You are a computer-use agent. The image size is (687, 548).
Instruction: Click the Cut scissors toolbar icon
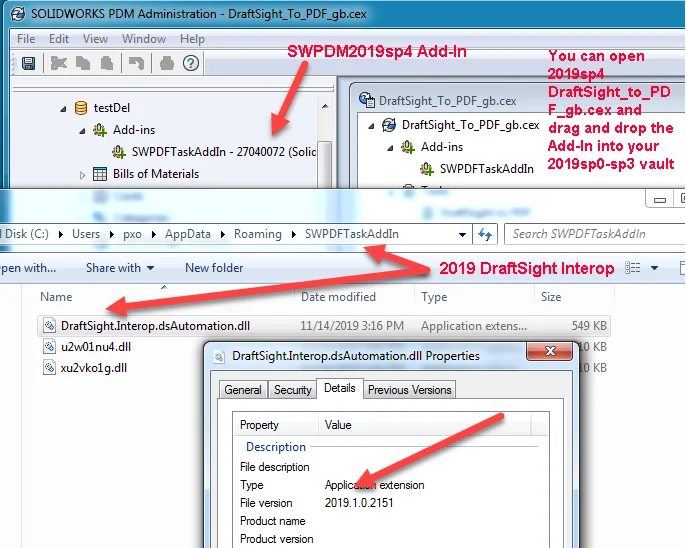click(58, 64)
